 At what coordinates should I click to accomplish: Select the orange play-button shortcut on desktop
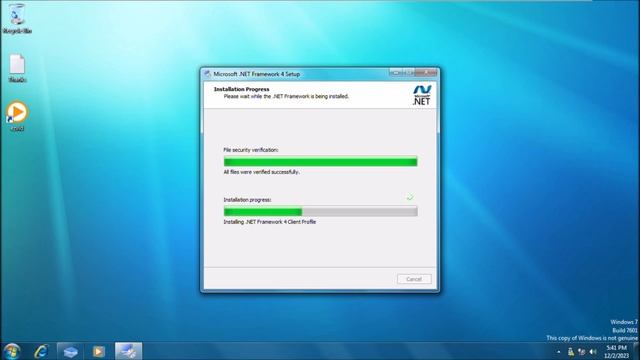pos(17,116)
